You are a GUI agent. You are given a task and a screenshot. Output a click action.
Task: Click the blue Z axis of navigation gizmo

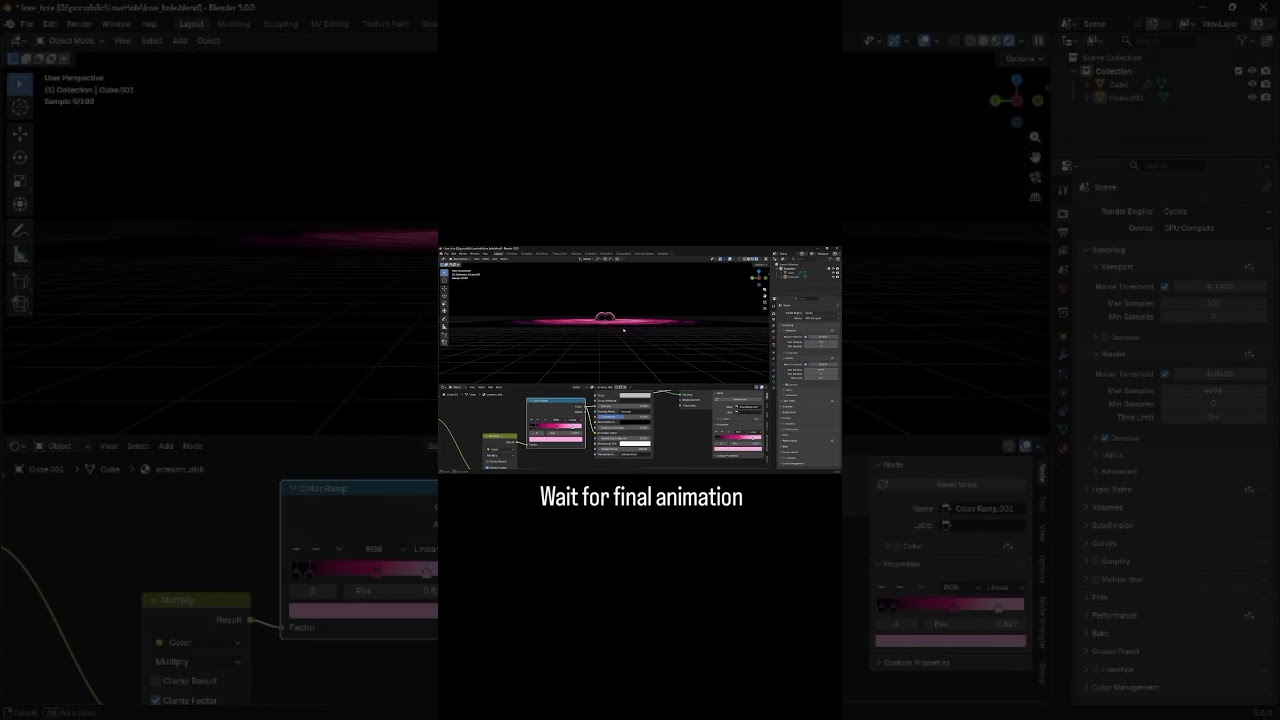point(1017,79)
